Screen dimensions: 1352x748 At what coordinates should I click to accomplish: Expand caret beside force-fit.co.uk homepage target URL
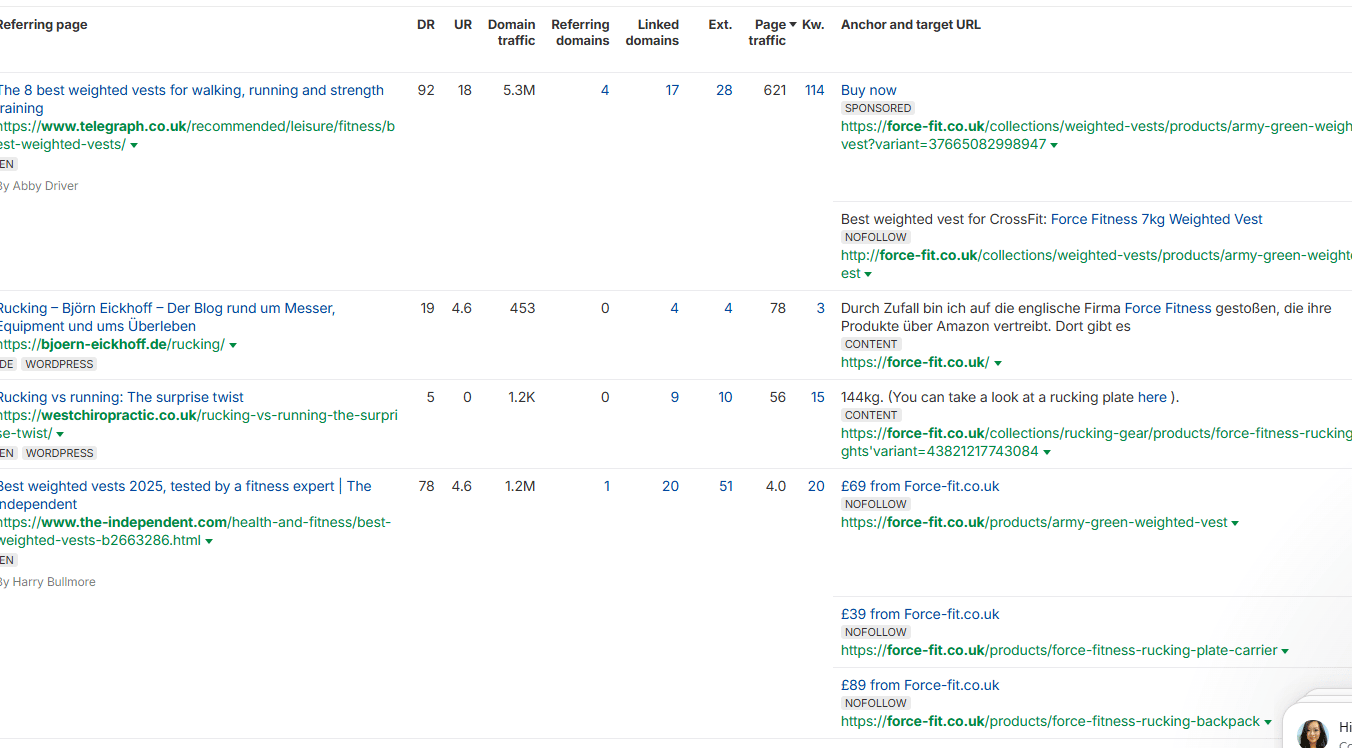pos(998,363)
